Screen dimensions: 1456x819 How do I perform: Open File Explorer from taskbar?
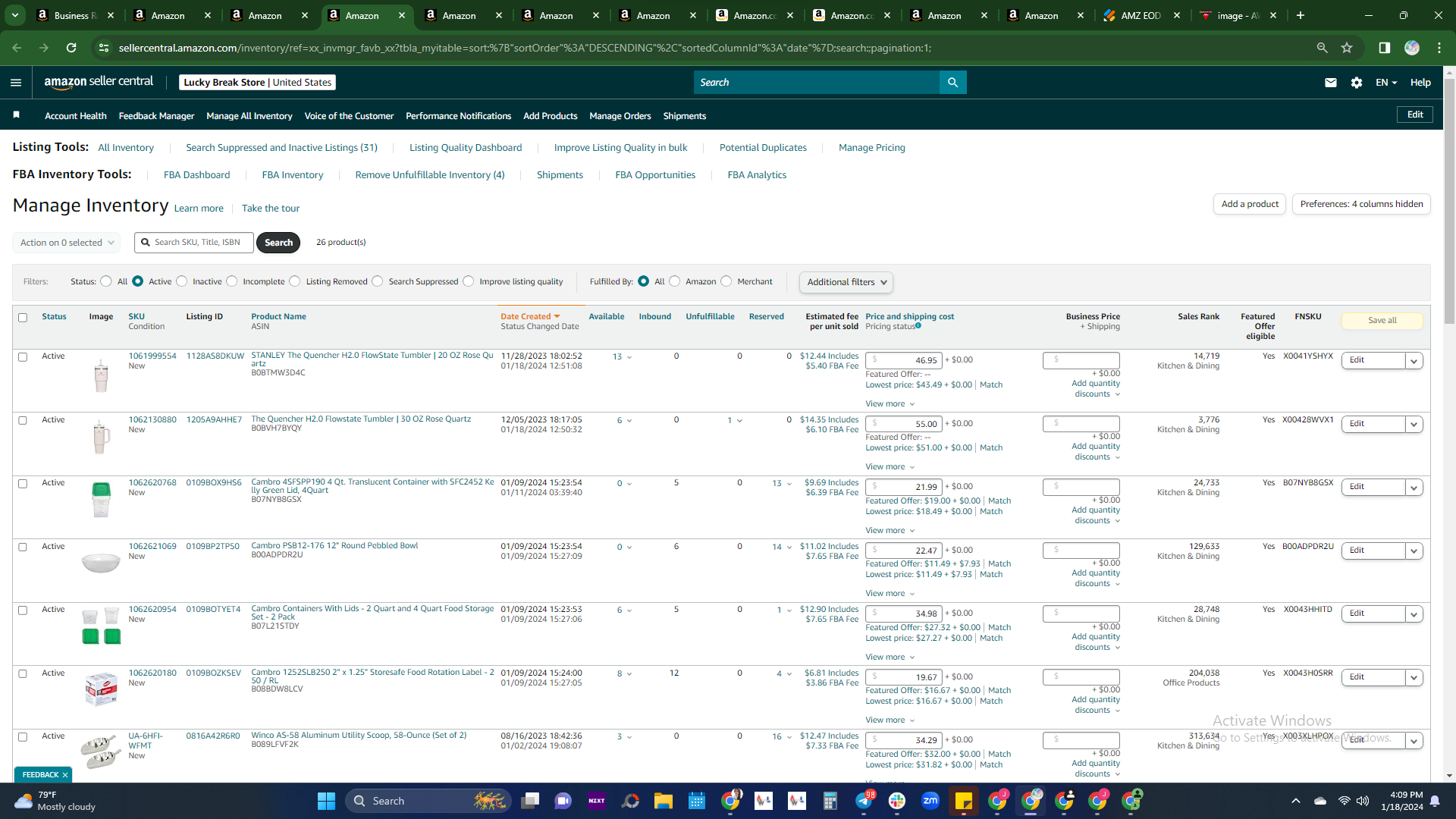coord(664,801)
